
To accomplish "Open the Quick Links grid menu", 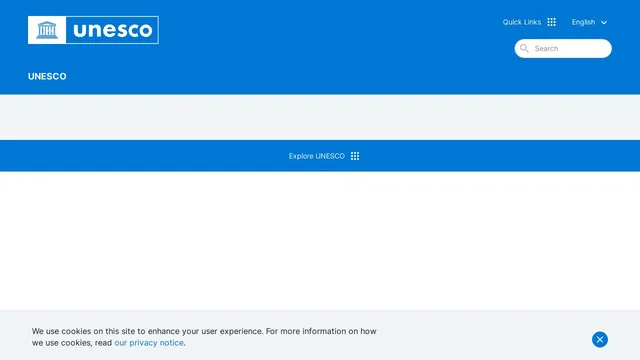I will [x=551, y=22].
